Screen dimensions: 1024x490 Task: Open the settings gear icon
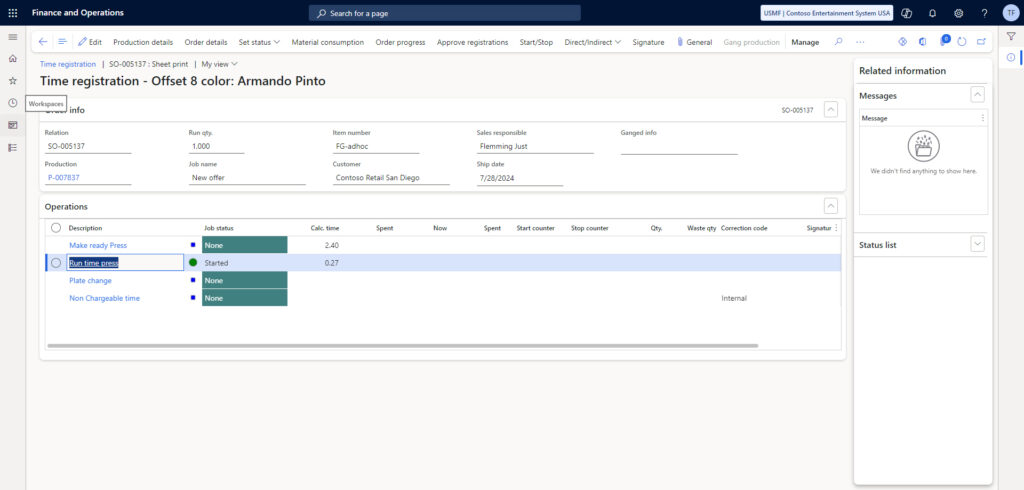pos(958,13)
